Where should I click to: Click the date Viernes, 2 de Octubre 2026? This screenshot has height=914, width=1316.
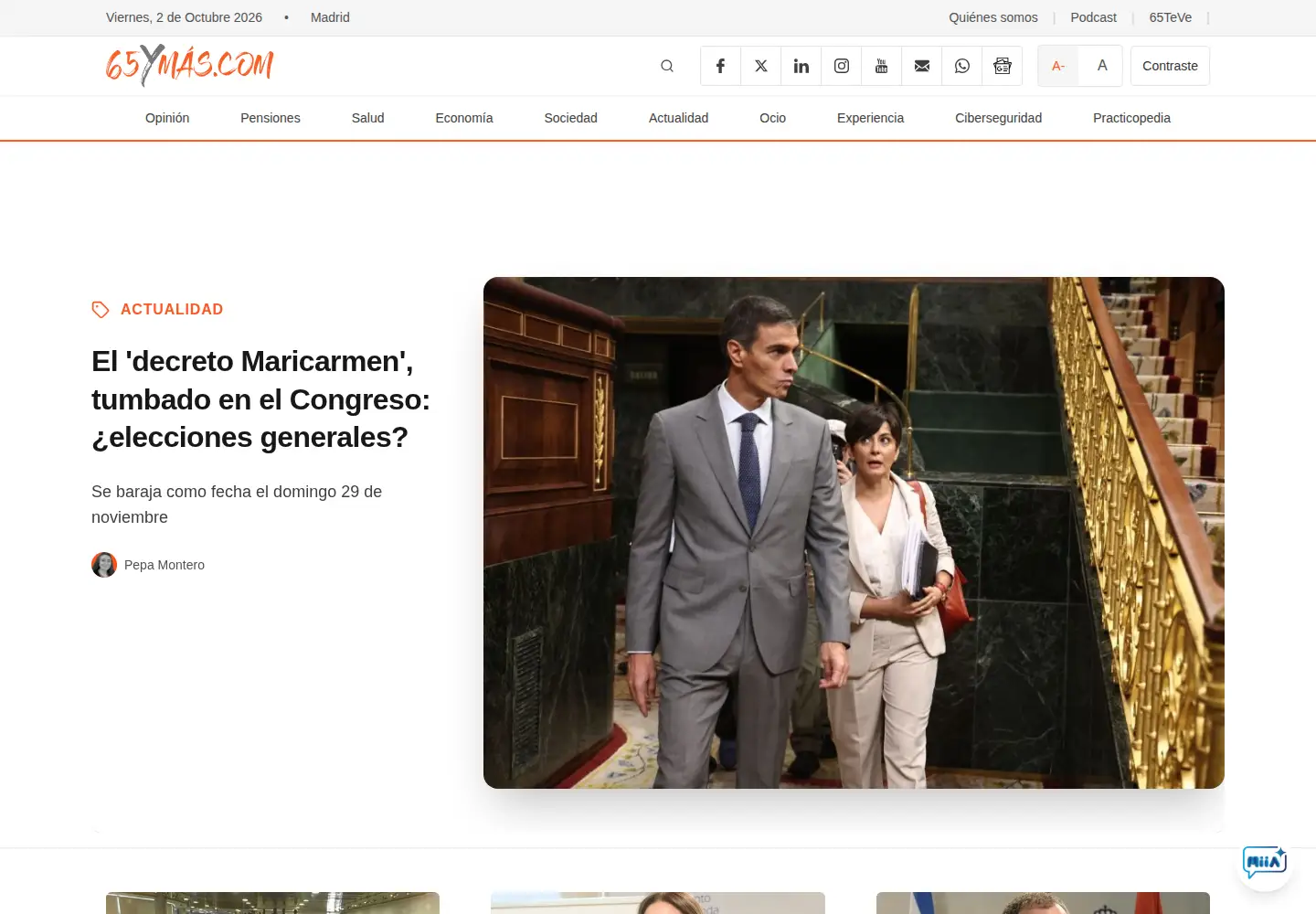184,17
